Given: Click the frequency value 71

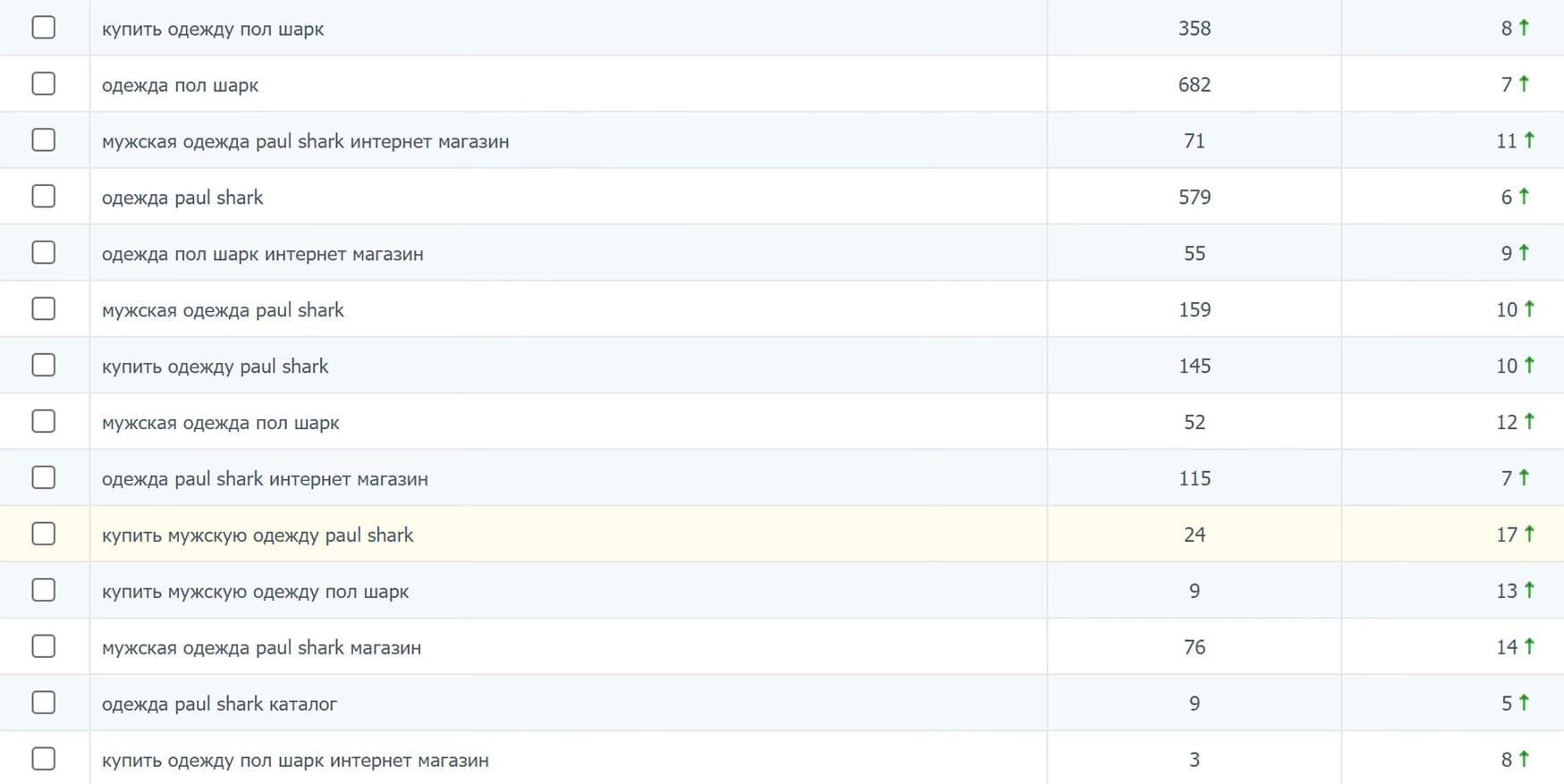Looking at the screenshot, I should click(1194, 141).
